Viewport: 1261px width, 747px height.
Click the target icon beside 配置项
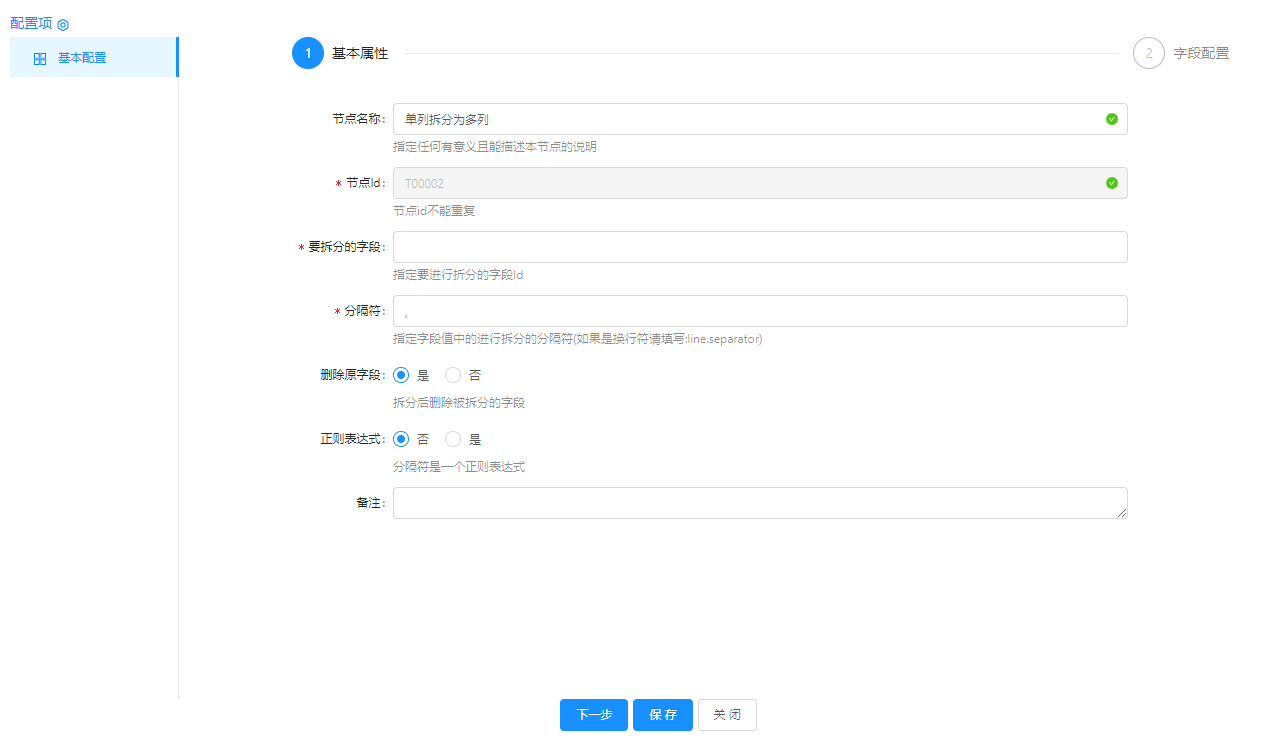[x=63, y=24]
